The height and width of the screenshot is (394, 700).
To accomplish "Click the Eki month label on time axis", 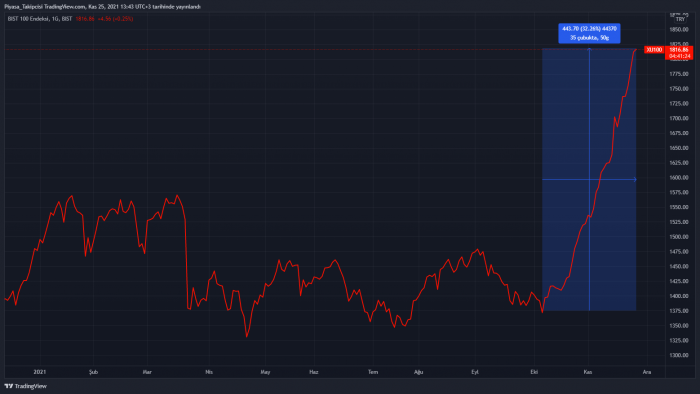I will (x=534, y=372).
